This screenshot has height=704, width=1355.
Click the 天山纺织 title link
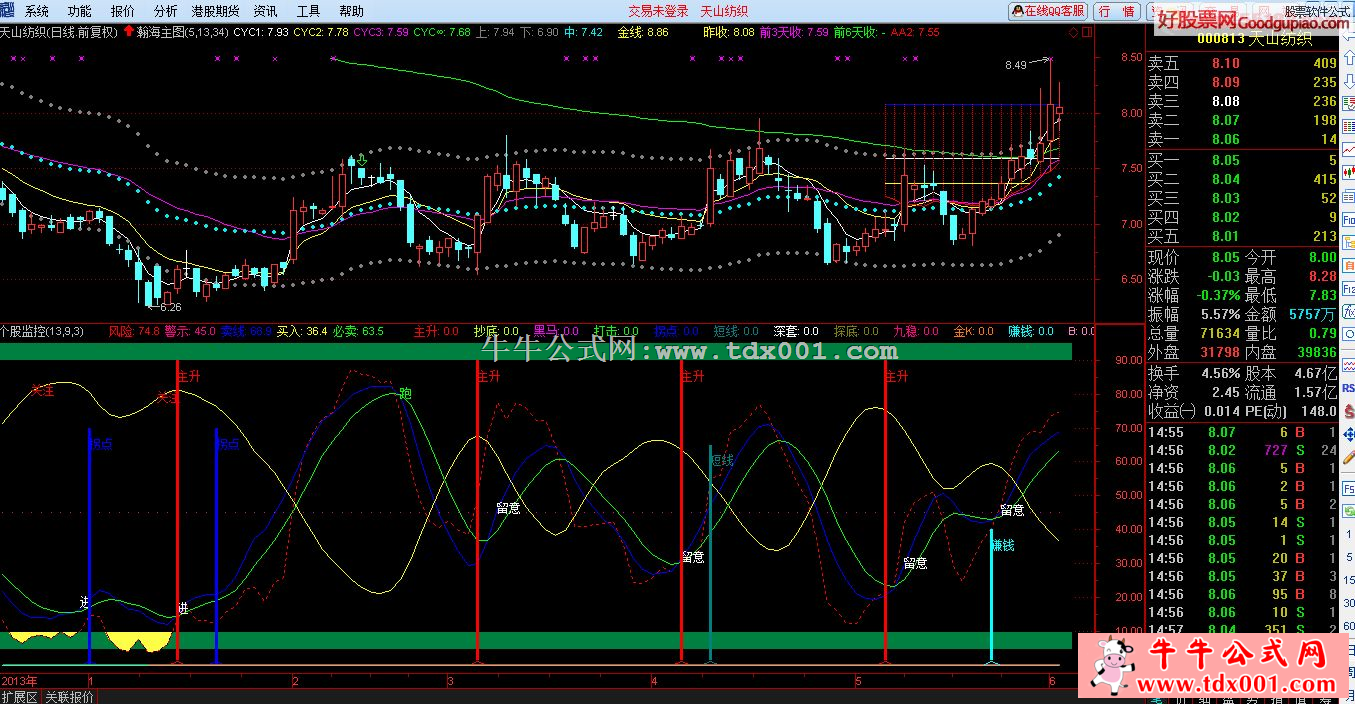coord(724,11)
